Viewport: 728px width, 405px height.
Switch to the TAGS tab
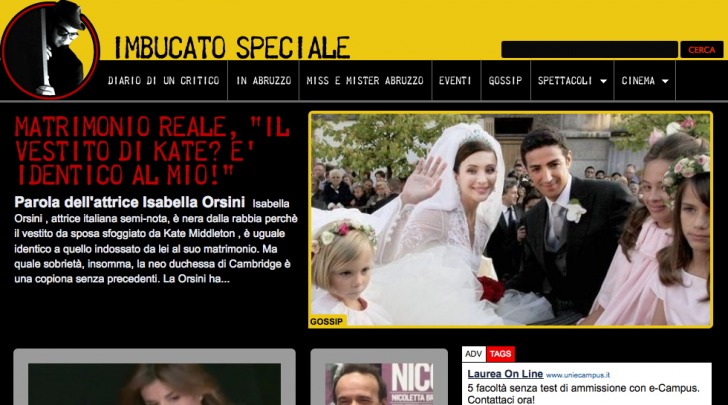pos(500,354)
